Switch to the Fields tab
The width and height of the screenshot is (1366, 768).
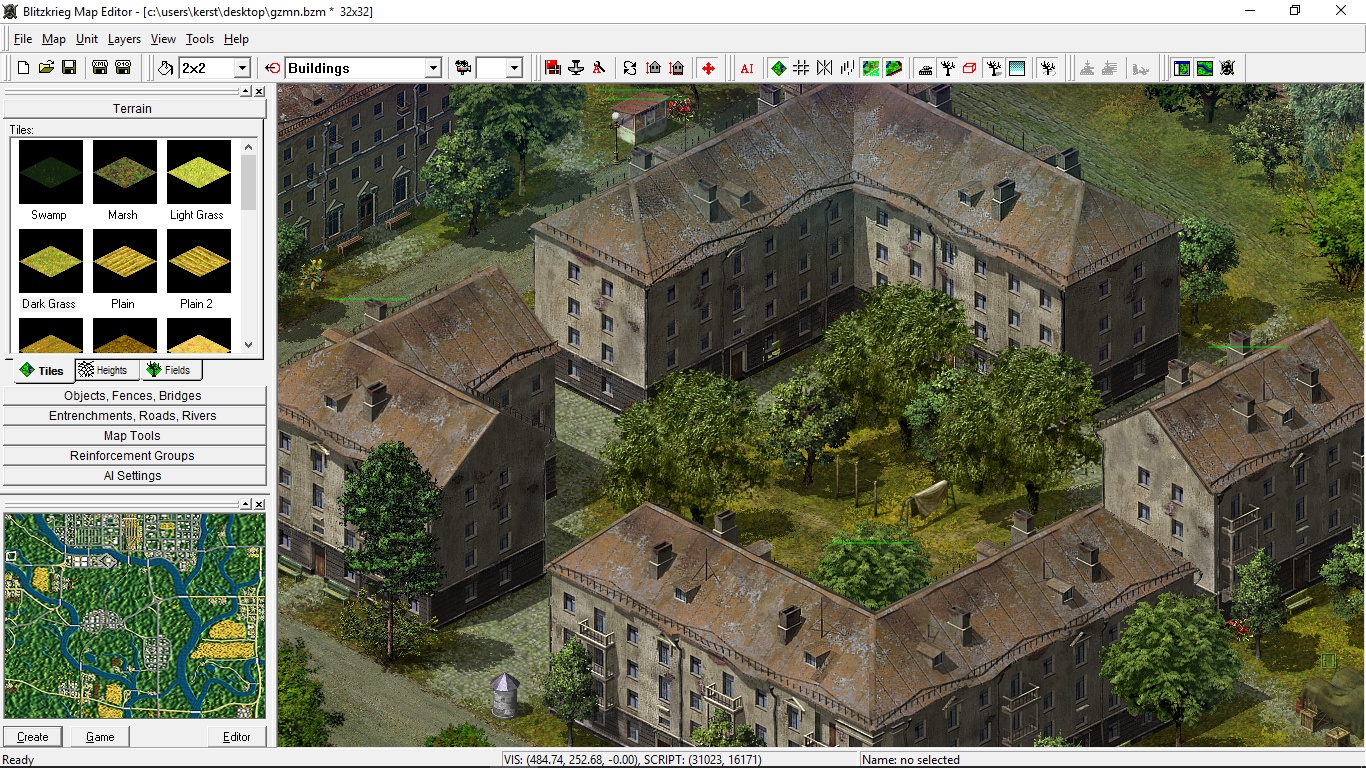[x=169, y=370]
